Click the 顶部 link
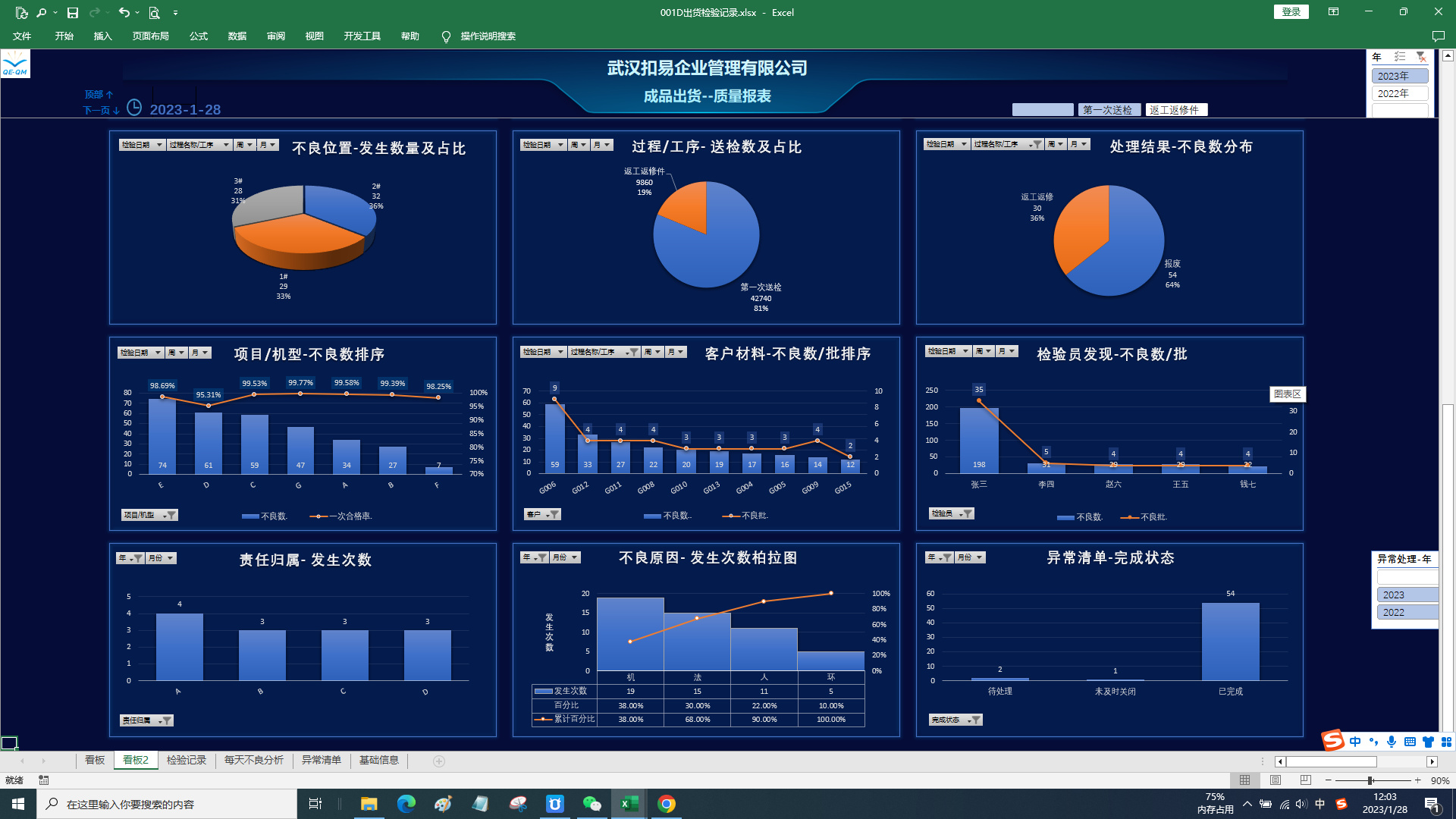 (x=99, y=95)
